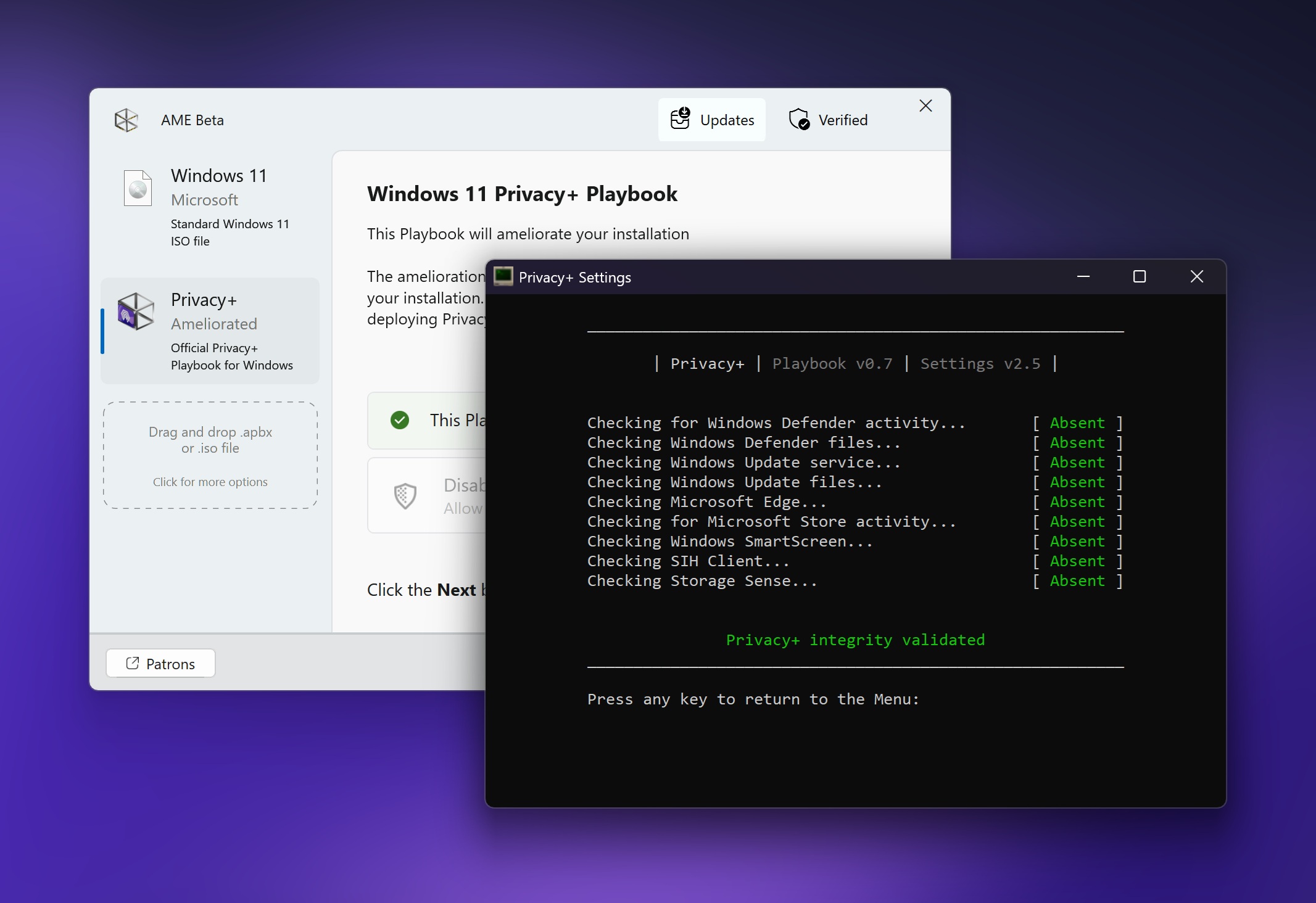Close the Privacy+ Settings console window
This screenshot has width=1316, height=903.
(x=1197, y=276)
